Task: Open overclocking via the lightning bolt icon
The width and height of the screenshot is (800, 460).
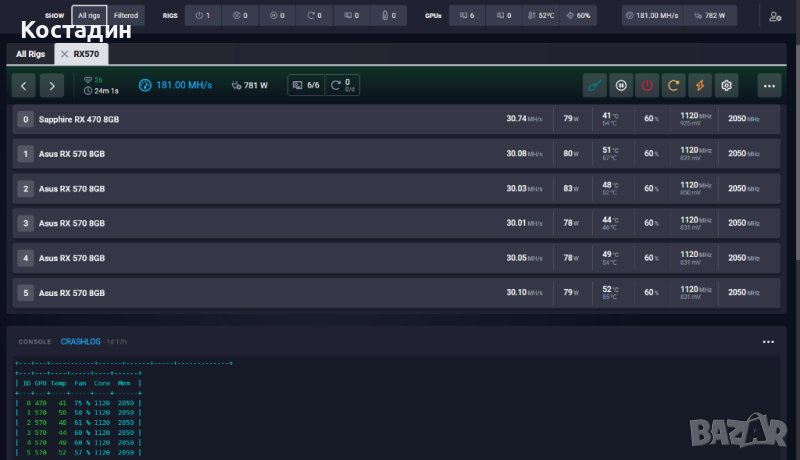Action: [x=700, y=86]
